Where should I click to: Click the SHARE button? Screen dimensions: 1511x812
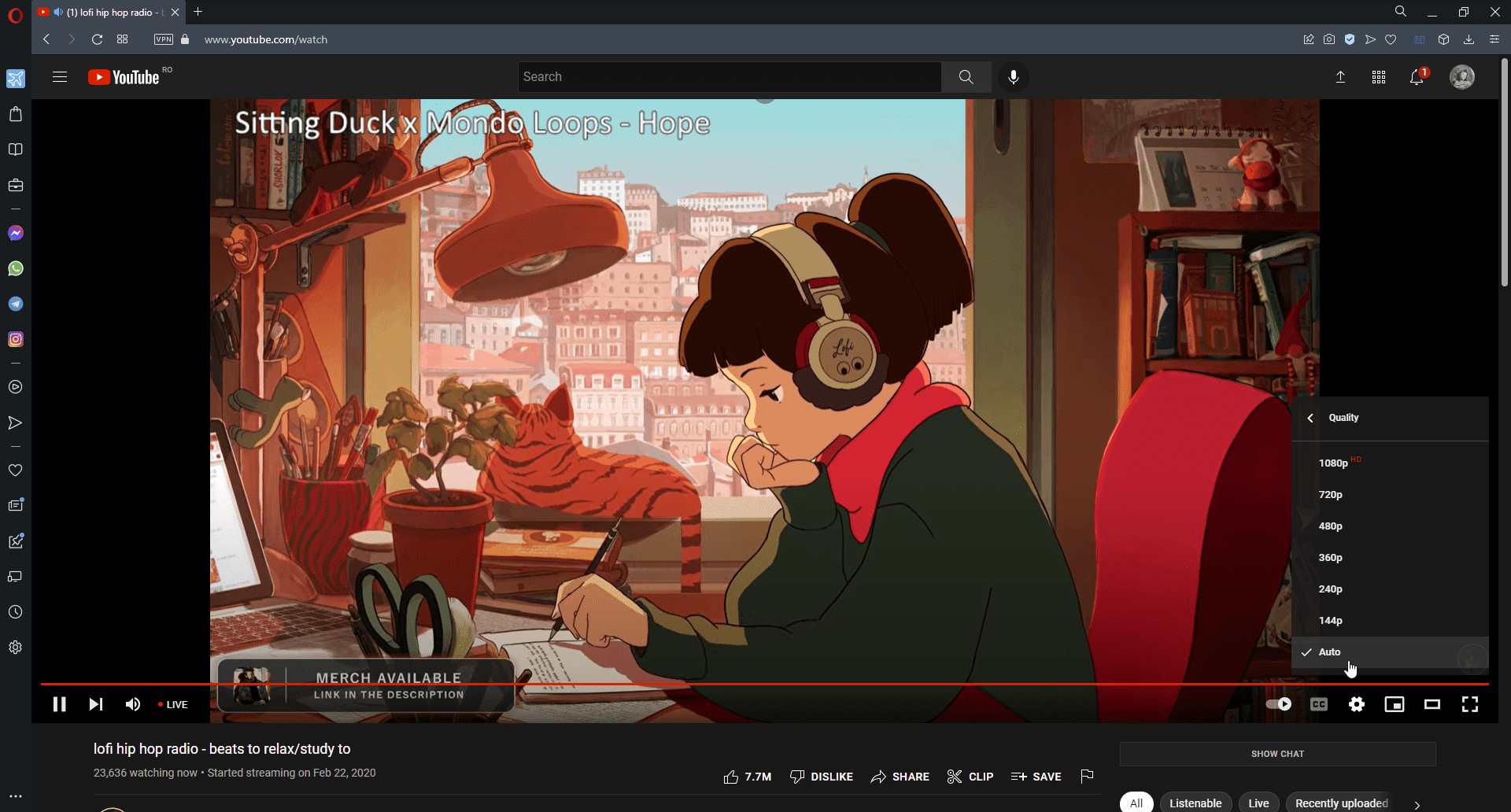point(900,777)
